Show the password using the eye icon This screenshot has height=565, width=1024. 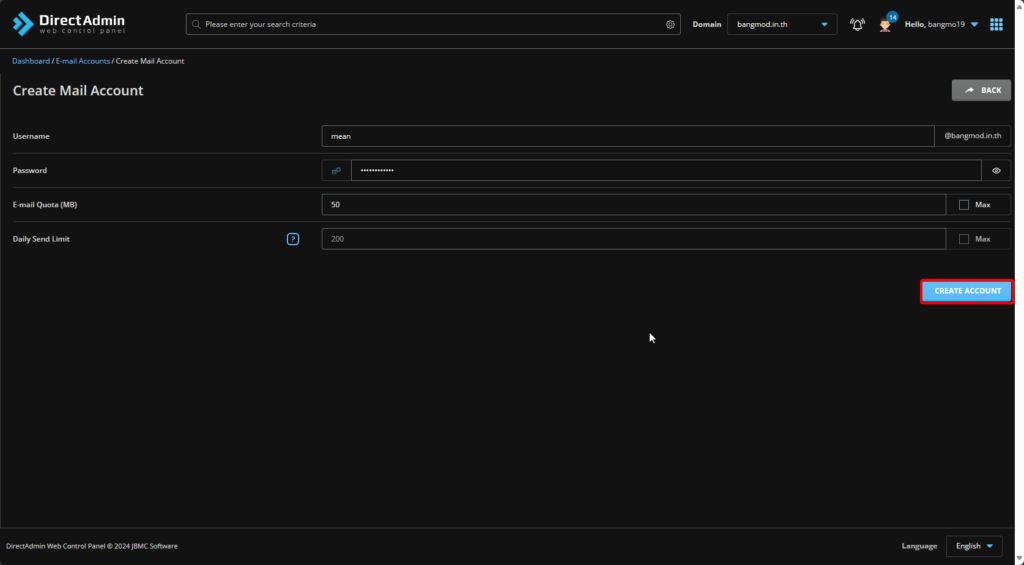click(996, 171)
